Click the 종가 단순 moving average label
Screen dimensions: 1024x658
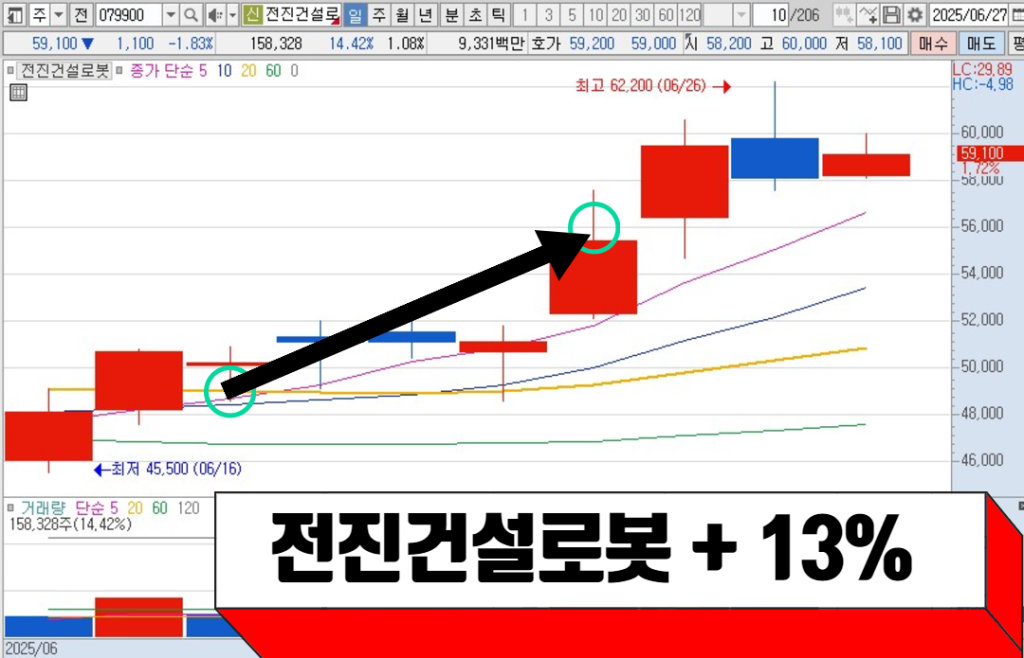[162, 70]
